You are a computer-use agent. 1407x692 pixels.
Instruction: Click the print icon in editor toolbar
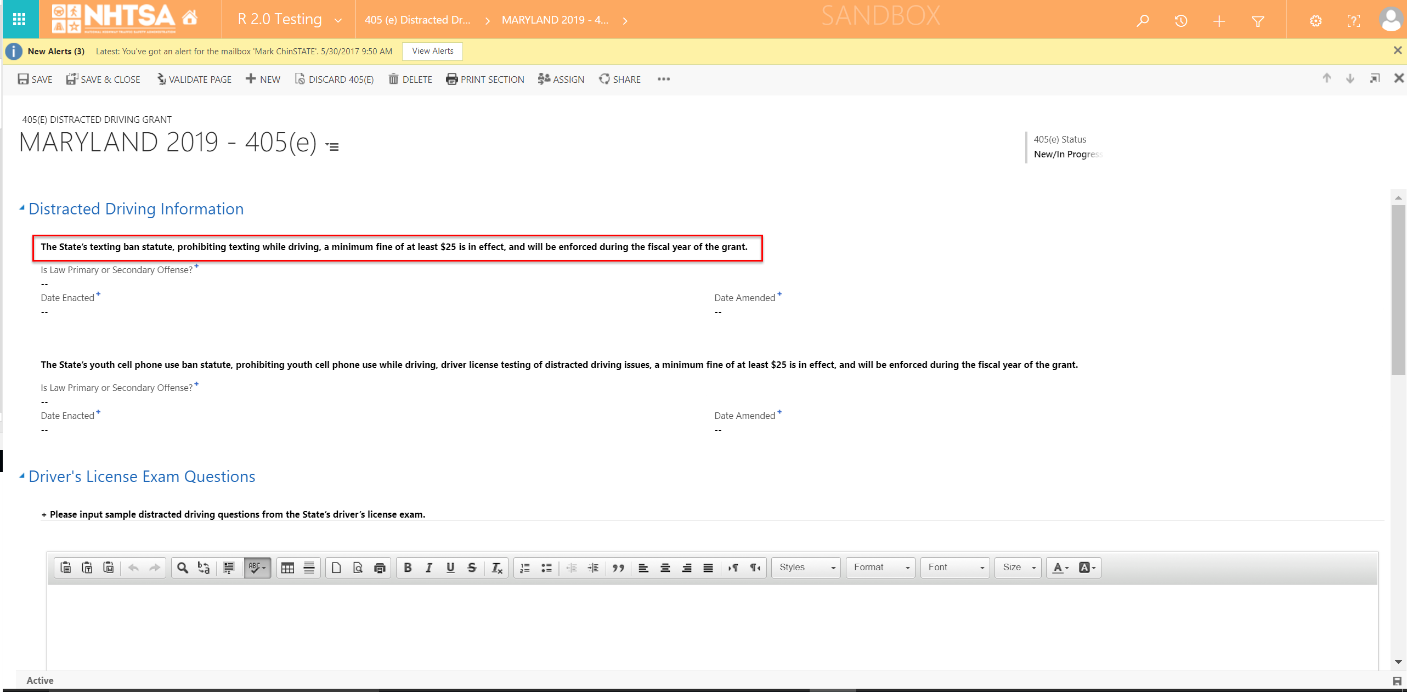point(380,568)
